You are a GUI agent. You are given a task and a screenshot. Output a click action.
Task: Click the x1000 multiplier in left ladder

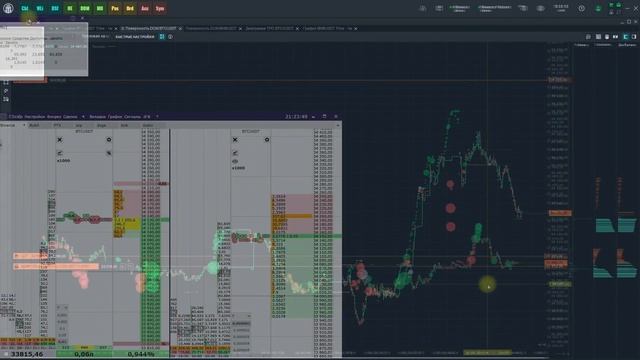click(x=64, y=161)
